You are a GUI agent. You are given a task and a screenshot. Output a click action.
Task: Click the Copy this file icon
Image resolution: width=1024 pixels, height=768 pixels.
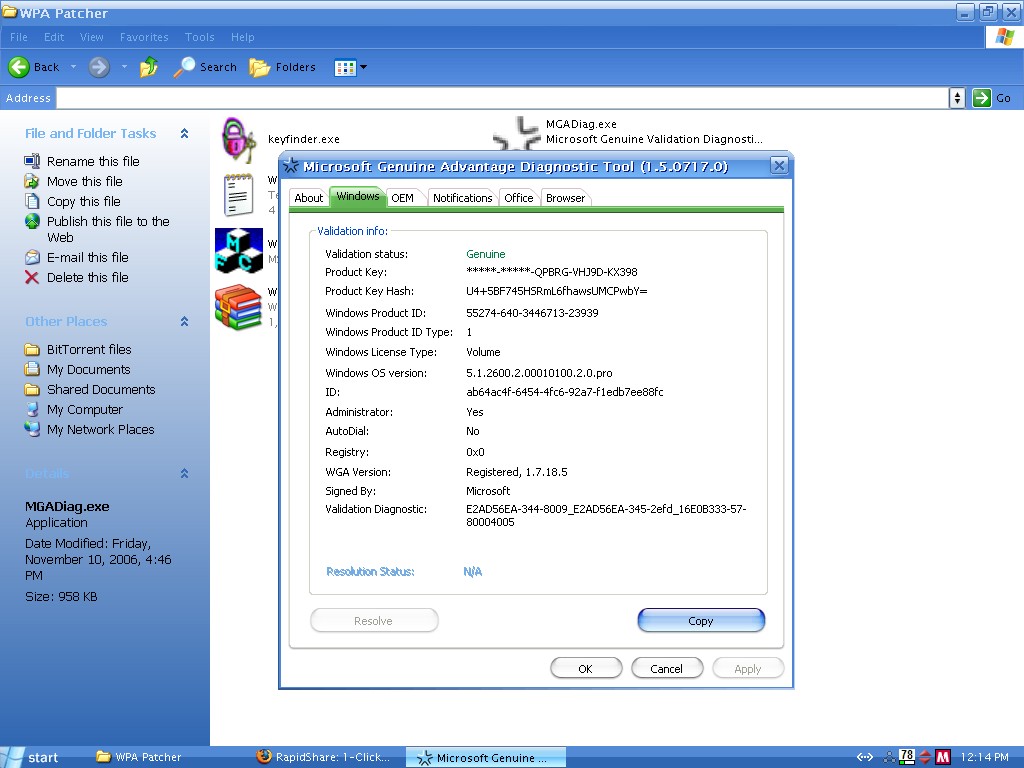(x=32, y=201)
